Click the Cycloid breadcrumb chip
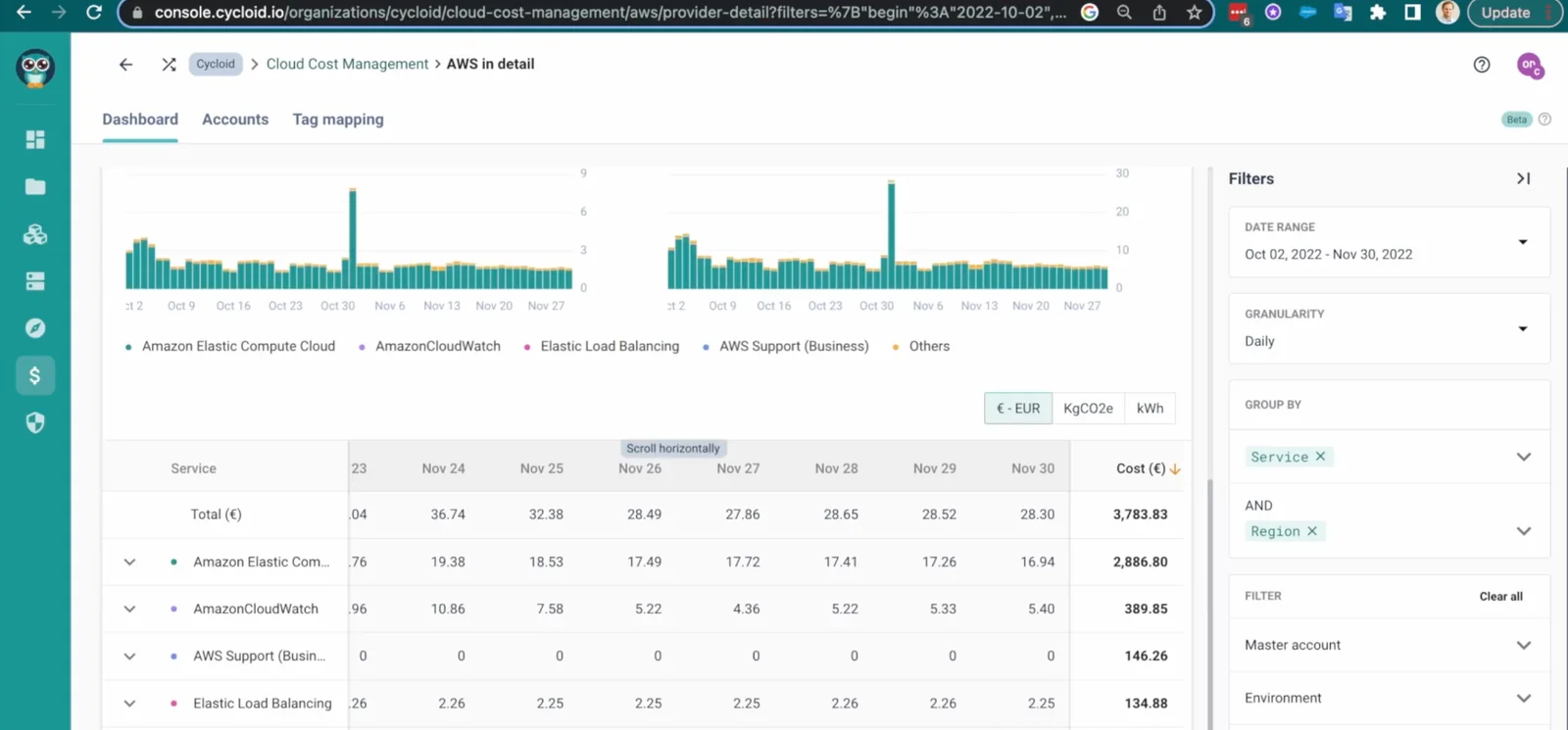This screenshot has width=1568, height=730. tap(216, 64)
